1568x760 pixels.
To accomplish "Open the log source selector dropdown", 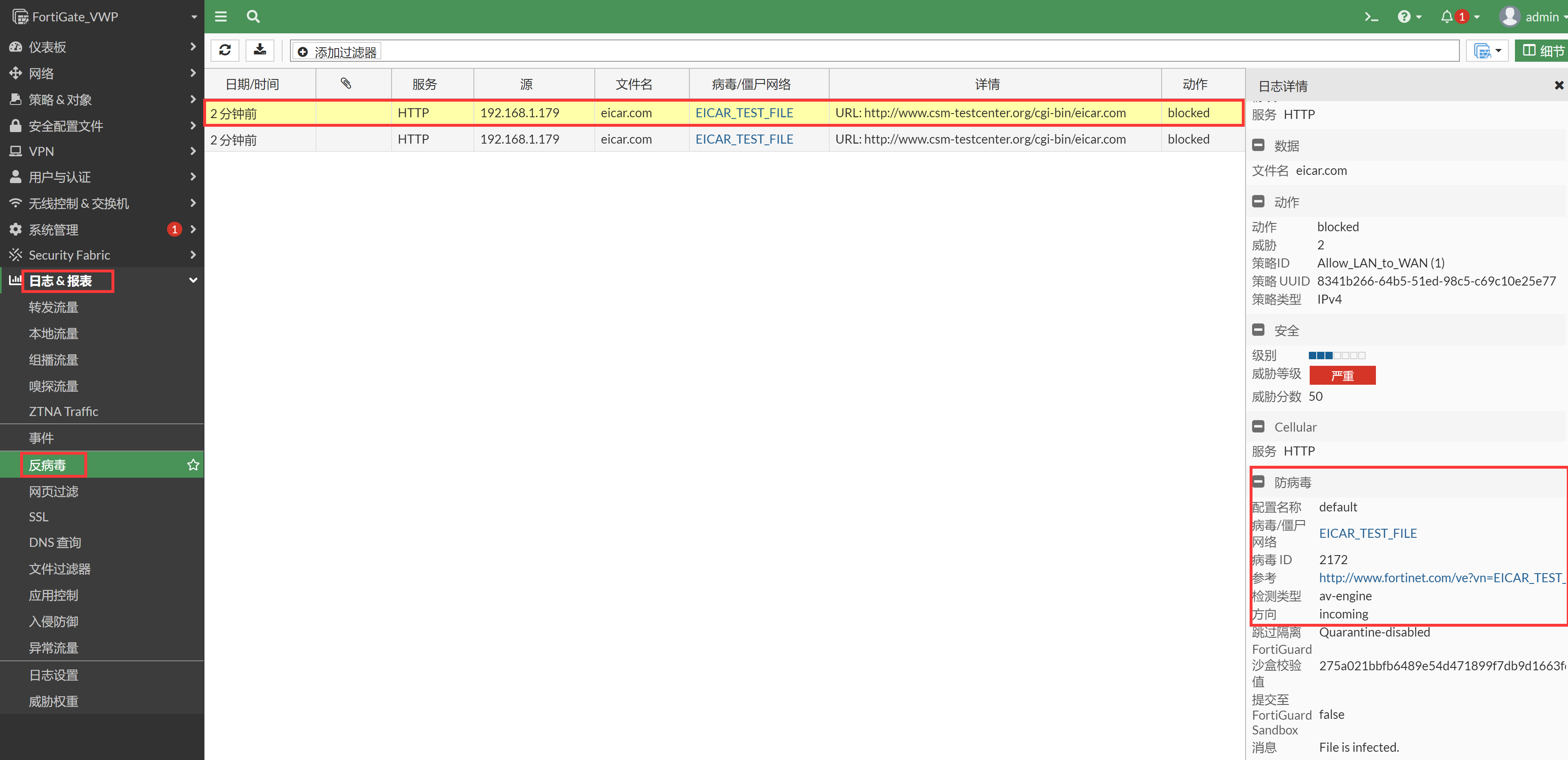I will 1487,51.
